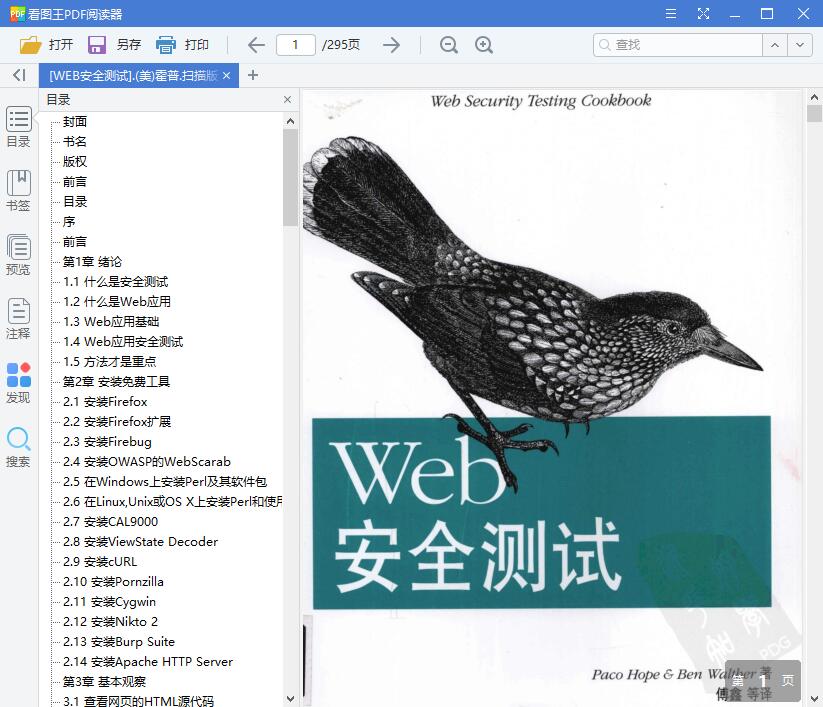
Task: Open the 书签 bookmarks sidebar icon
Action: [18, 191]
